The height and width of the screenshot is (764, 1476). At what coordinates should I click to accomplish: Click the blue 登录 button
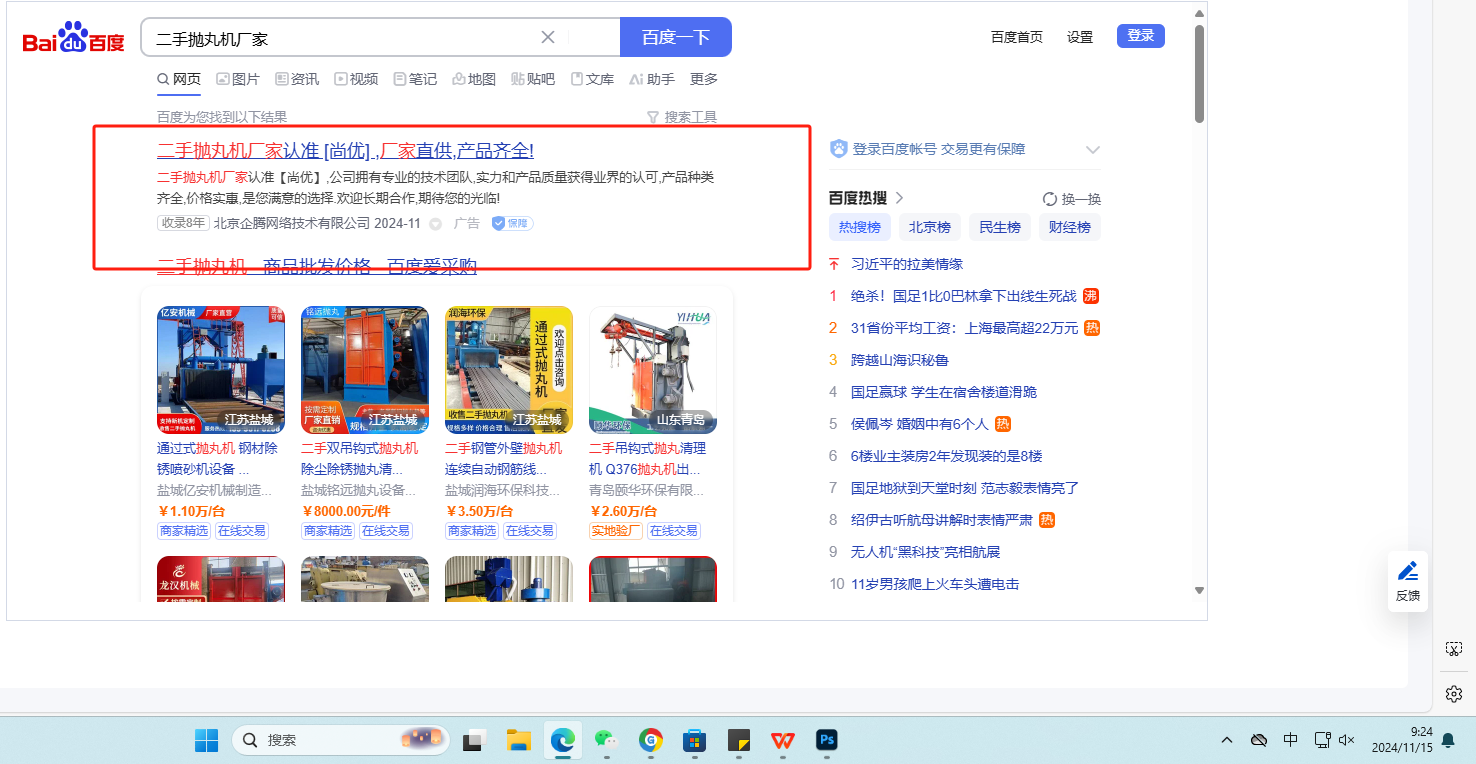(1140, 36)
